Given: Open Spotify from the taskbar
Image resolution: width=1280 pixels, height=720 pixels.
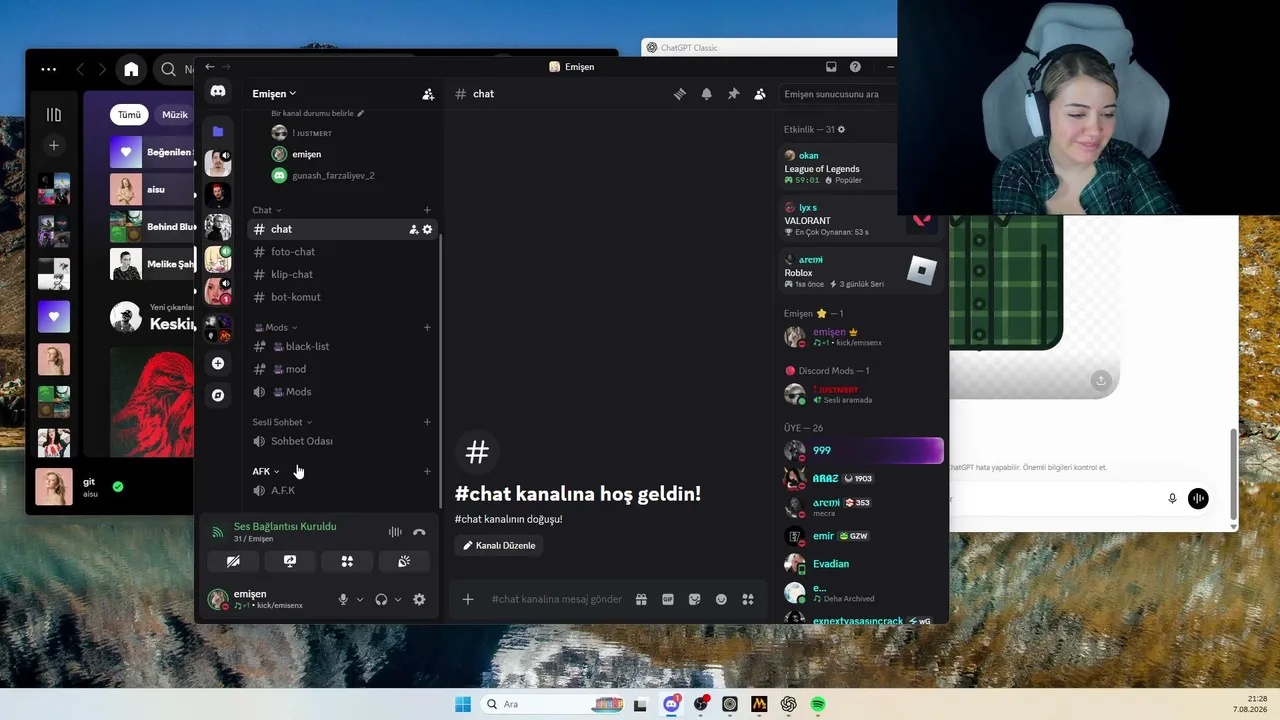Looking at the screenshot, I should [818, 704].
